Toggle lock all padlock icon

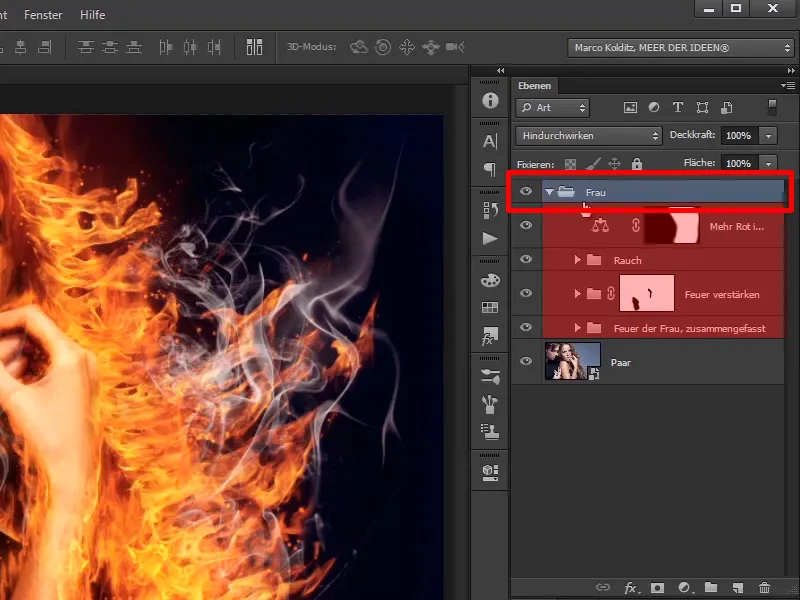[x=637, y=164]
